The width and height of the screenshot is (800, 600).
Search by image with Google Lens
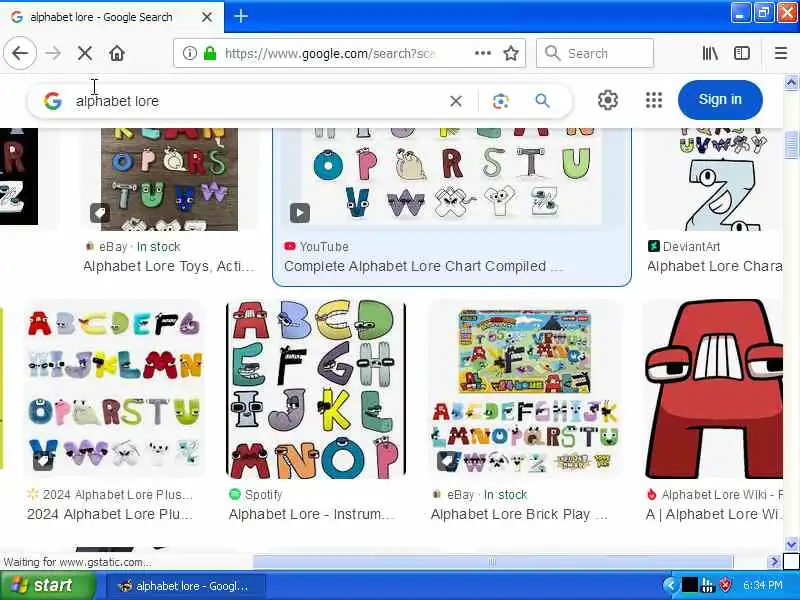501,101
